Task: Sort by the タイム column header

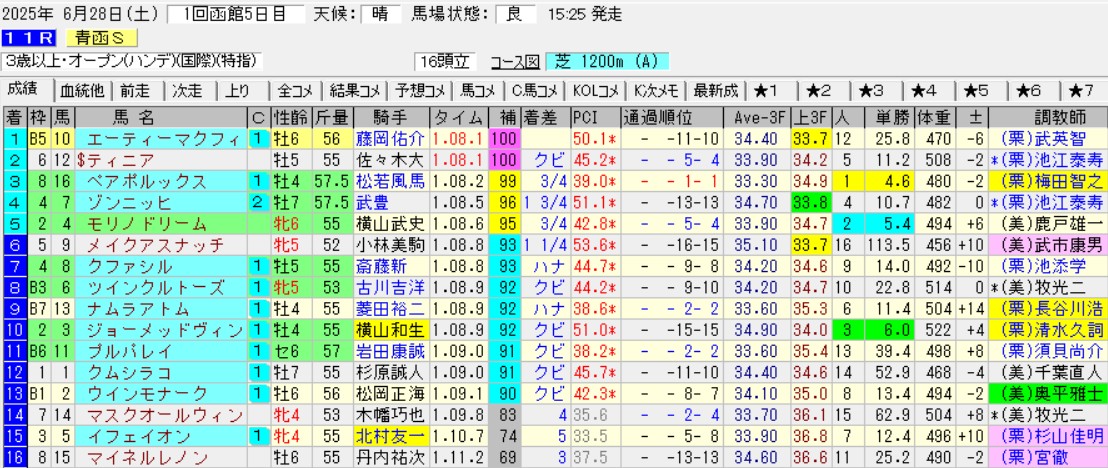Action: tap(460, 115)
